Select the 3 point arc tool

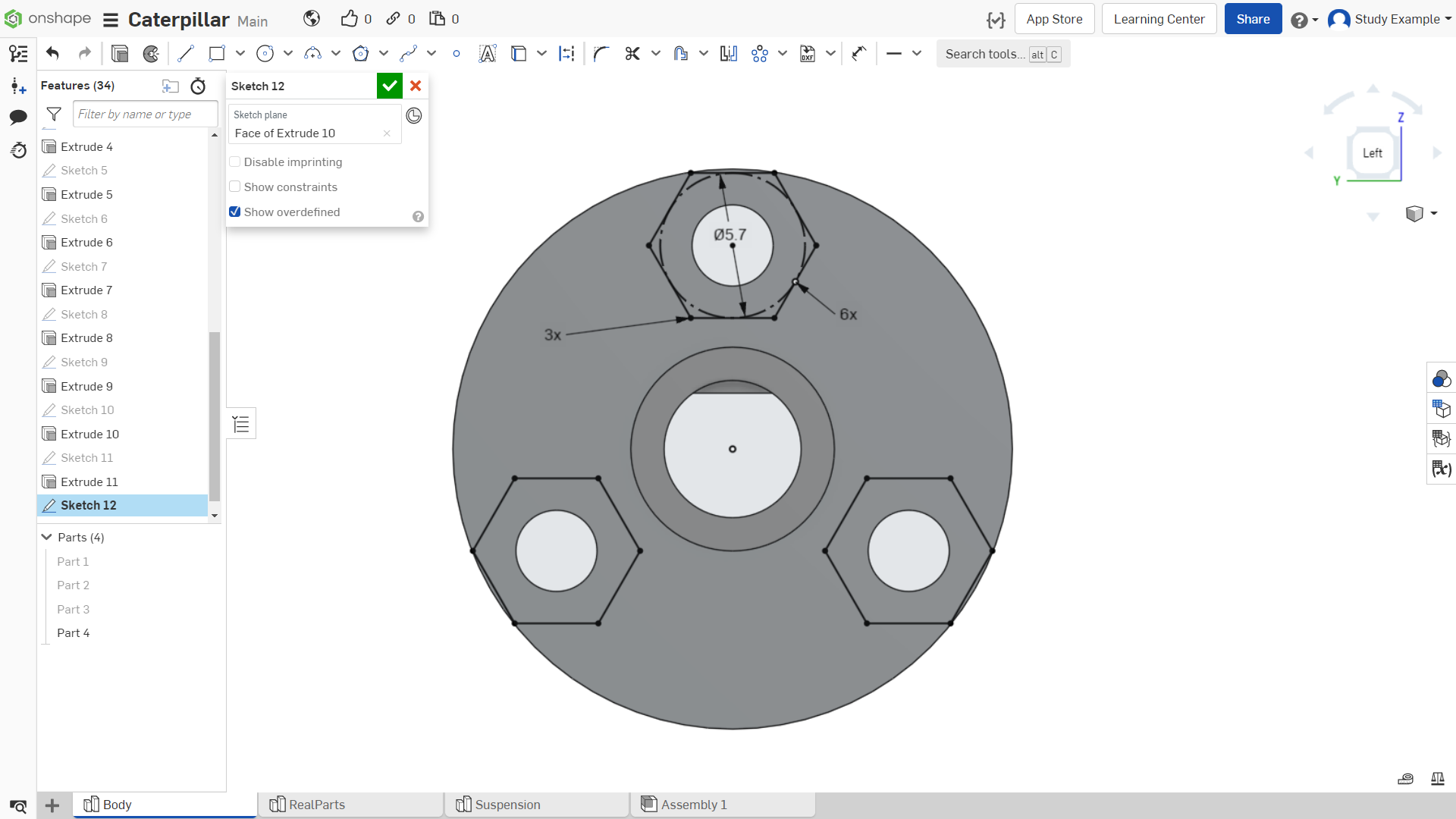(x=312, y=54)
